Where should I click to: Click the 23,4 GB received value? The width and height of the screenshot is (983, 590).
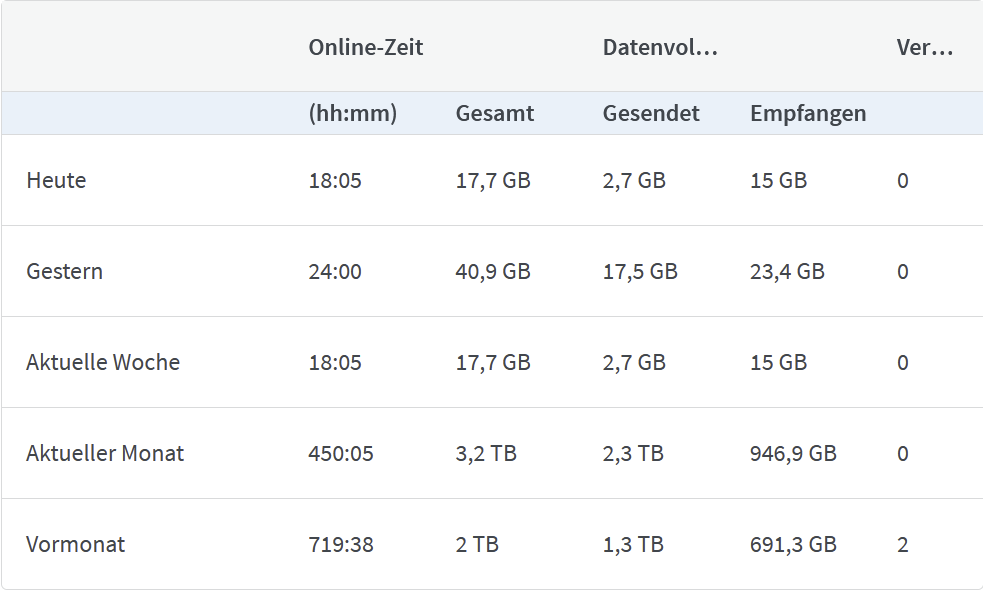(x=787, y=272)
